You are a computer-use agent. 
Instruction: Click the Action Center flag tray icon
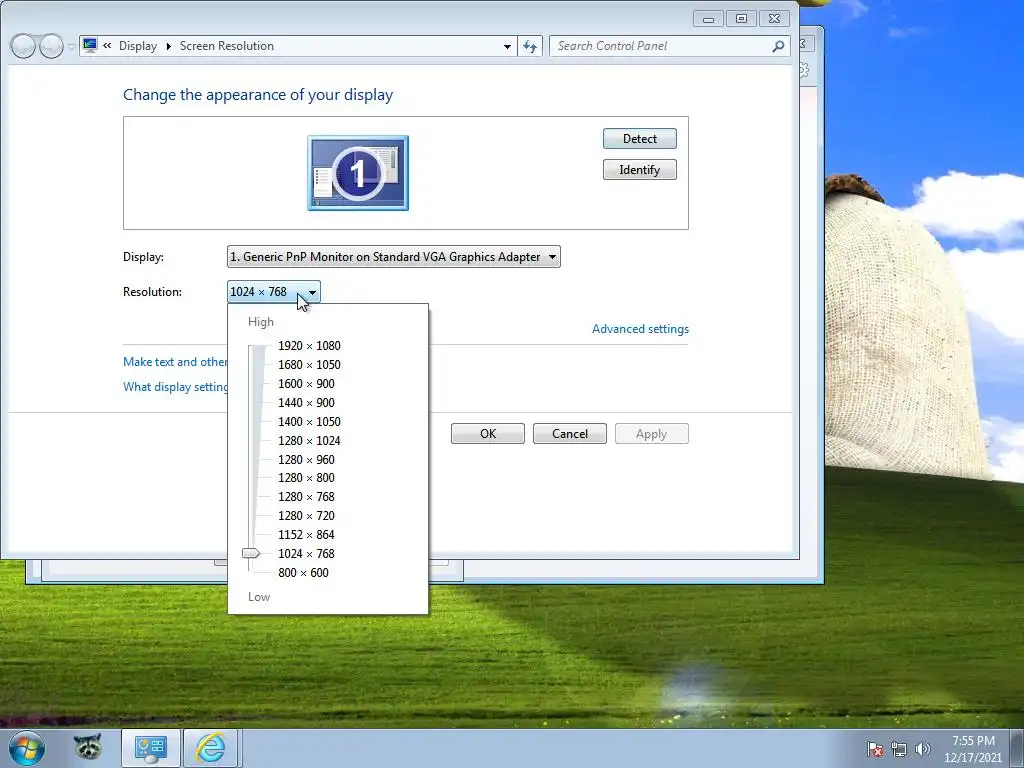875,750
